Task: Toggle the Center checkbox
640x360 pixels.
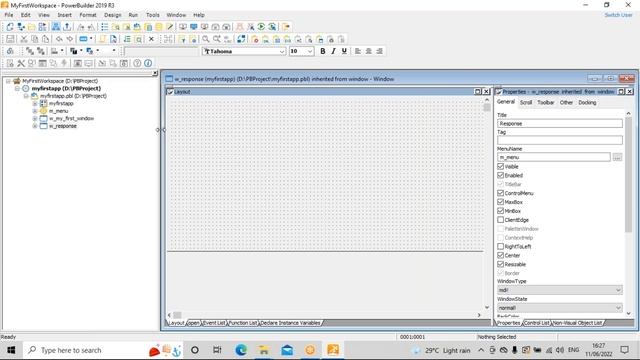Action: click(500, 256)
